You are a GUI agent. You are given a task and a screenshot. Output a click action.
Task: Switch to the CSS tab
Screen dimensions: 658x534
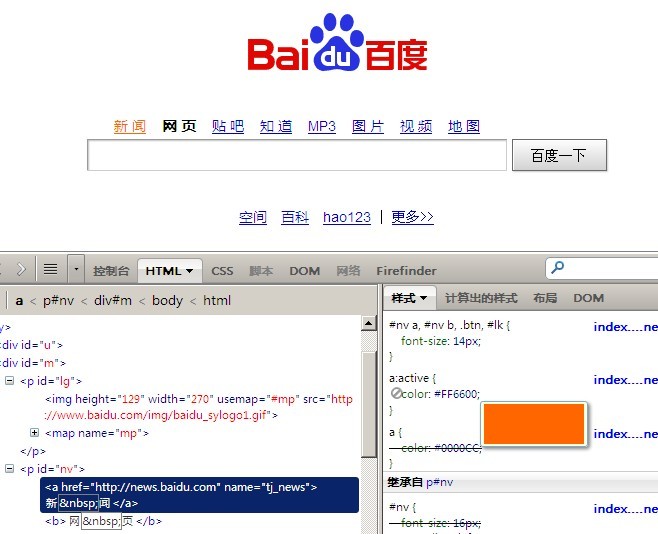click(x=222, y=271)
